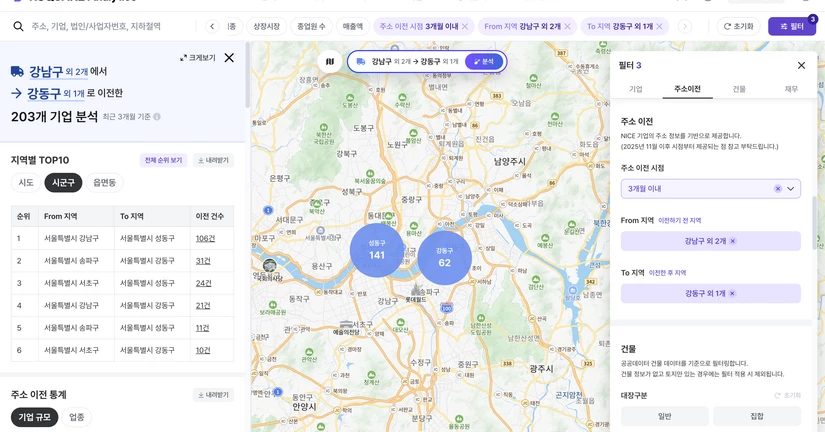Screen dimensions: 825x432
Task: Select the 시군구 region level toggle
Action: tap(63, 183)
